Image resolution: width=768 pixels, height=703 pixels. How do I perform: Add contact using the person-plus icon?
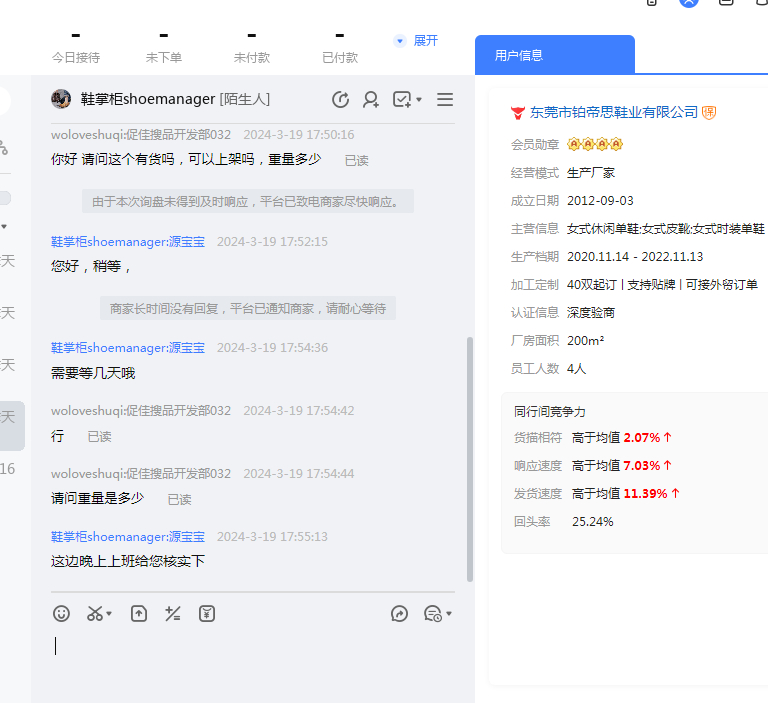(371, 99)
